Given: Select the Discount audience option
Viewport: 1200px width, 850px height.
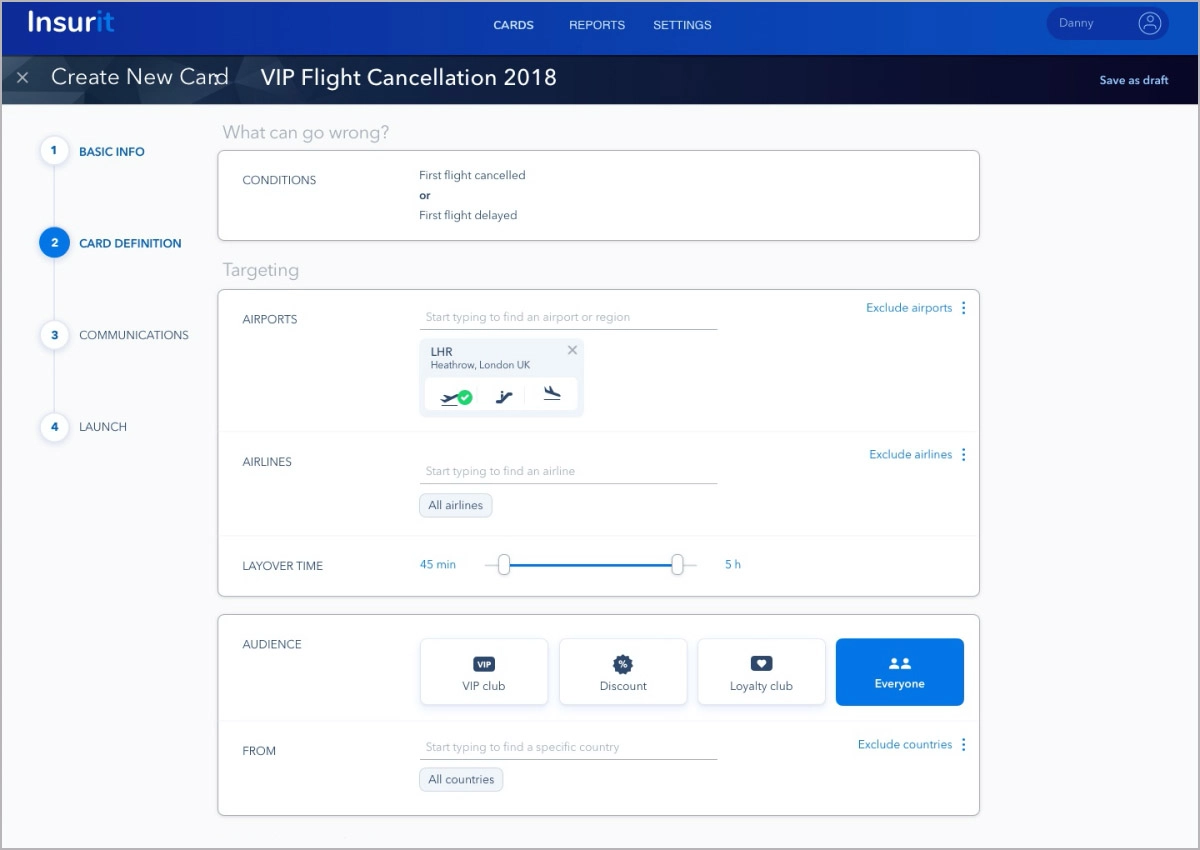Looking at the screenshot, I should 623,672.
